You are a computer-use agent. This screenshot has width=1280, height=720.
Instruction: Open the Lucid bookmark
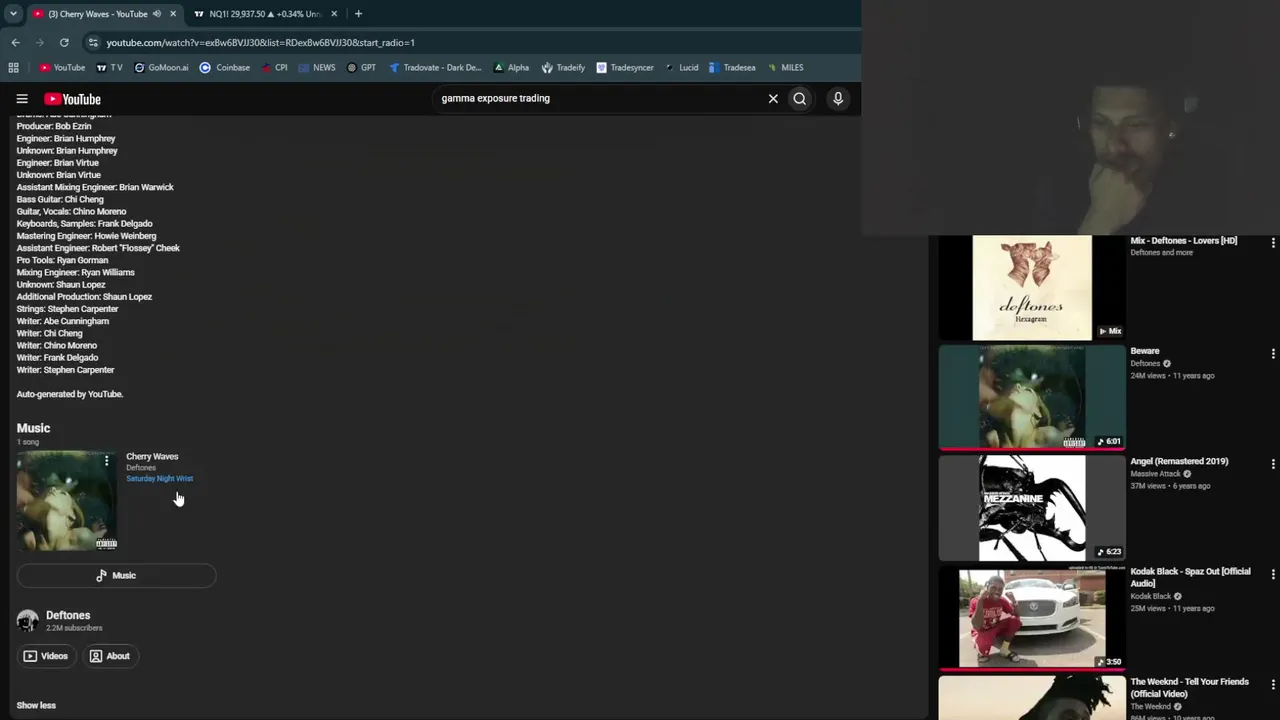pos(681,68)
